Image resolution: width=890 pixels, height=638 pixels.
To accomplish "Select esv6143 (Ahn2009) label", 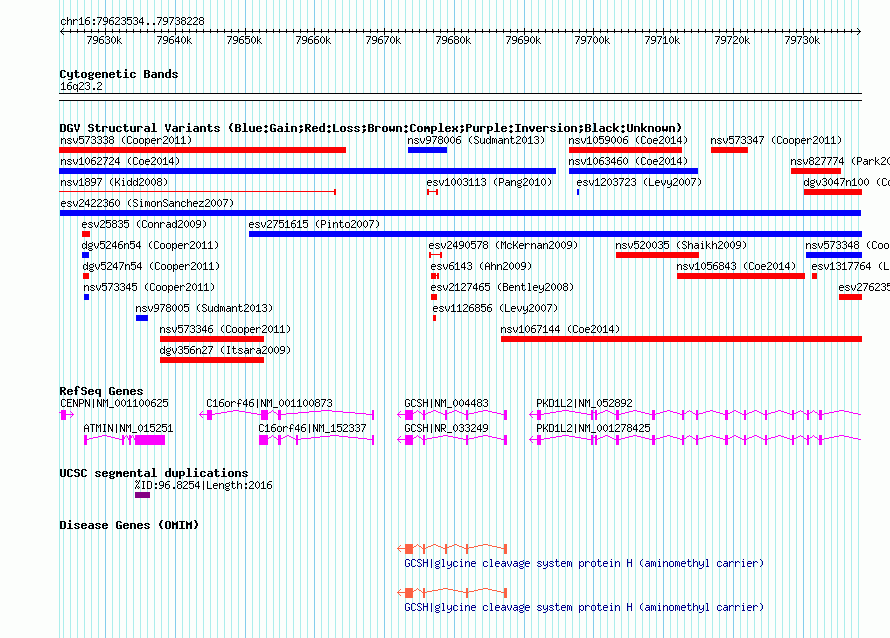I will (481, 266).
